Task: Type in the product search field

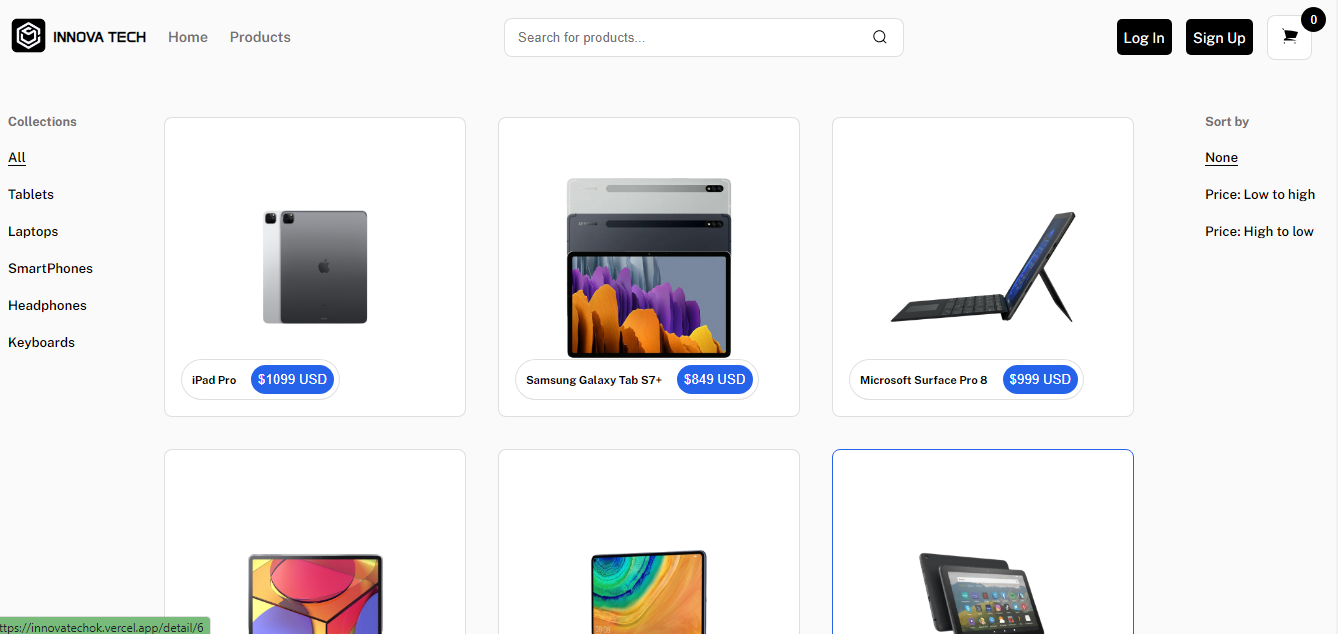Action: [690, 37]
